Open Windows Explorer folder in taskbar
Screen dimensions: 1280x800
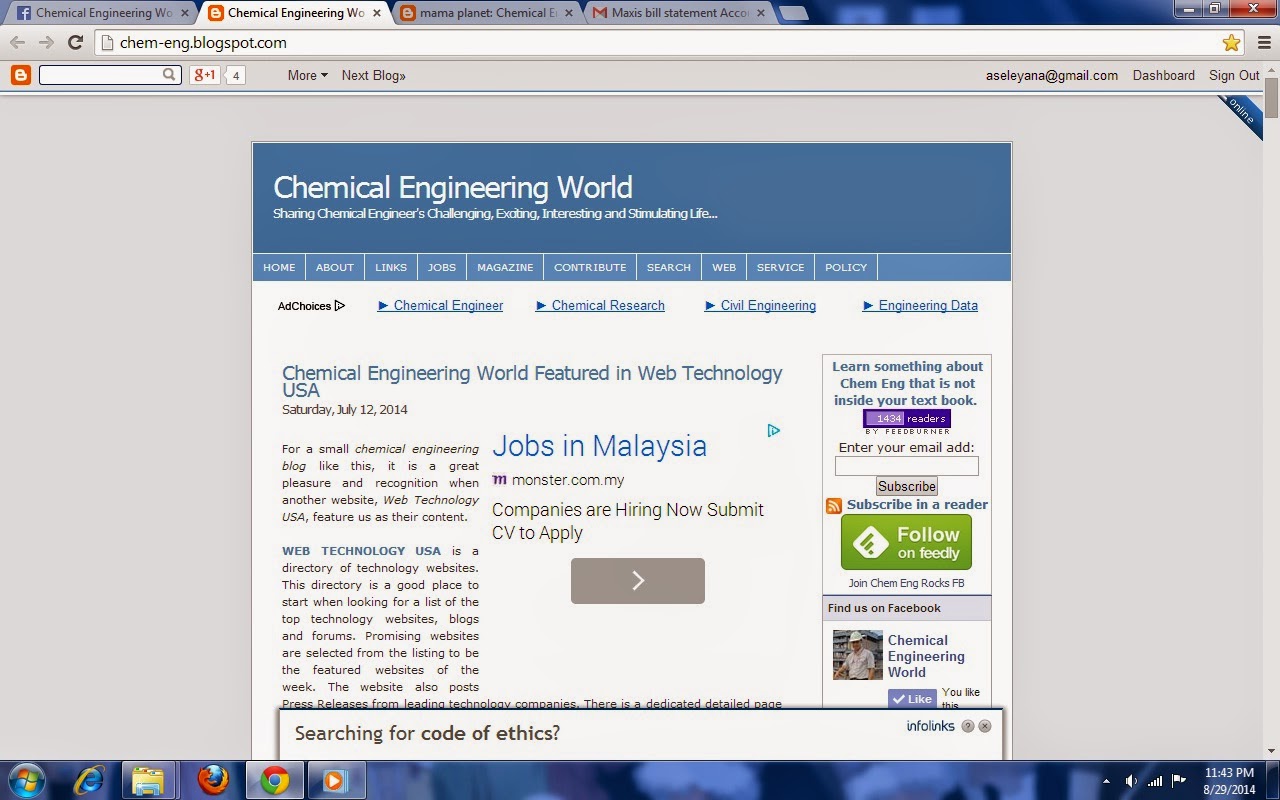pyautogui.click(x=148, y=780)
